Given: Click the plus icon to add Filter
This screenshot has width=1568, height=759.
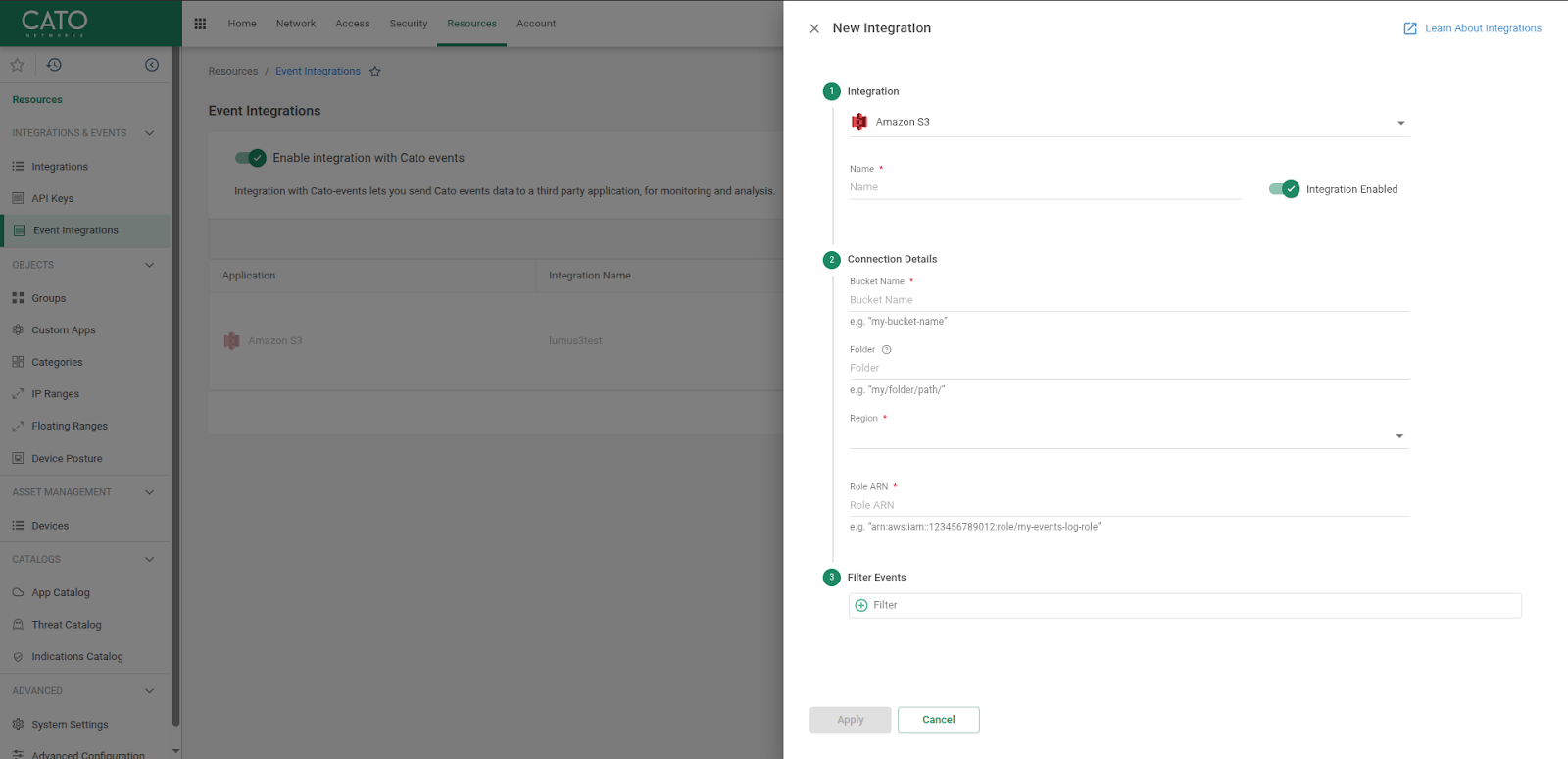Looking at the screenshot, I should pos(861,606).
